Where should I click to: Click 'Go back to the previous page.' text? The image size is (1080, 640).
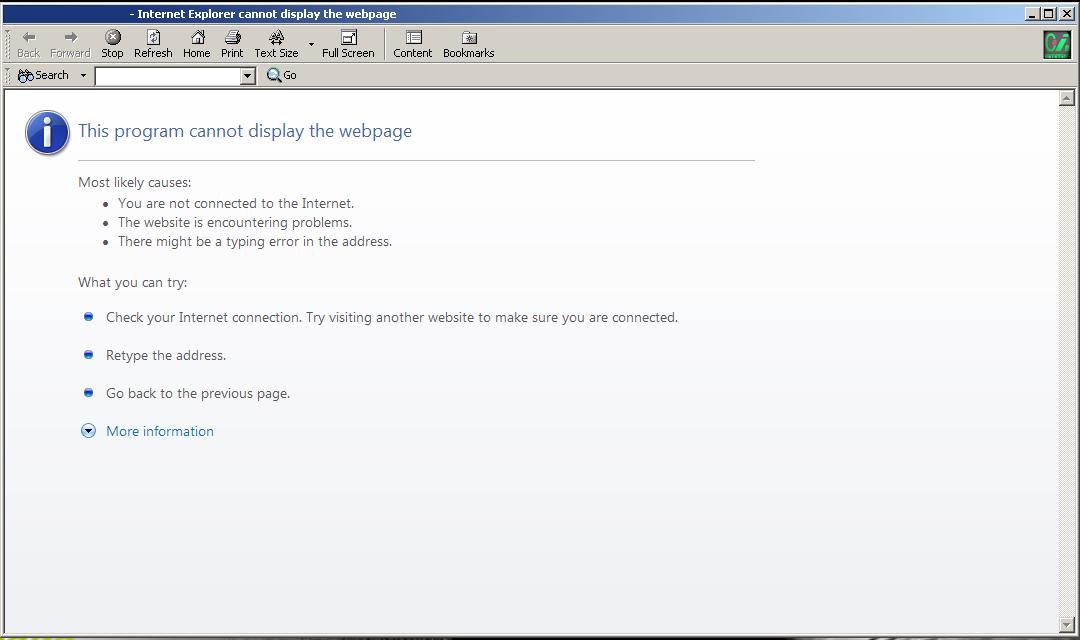tap(198, 393)
